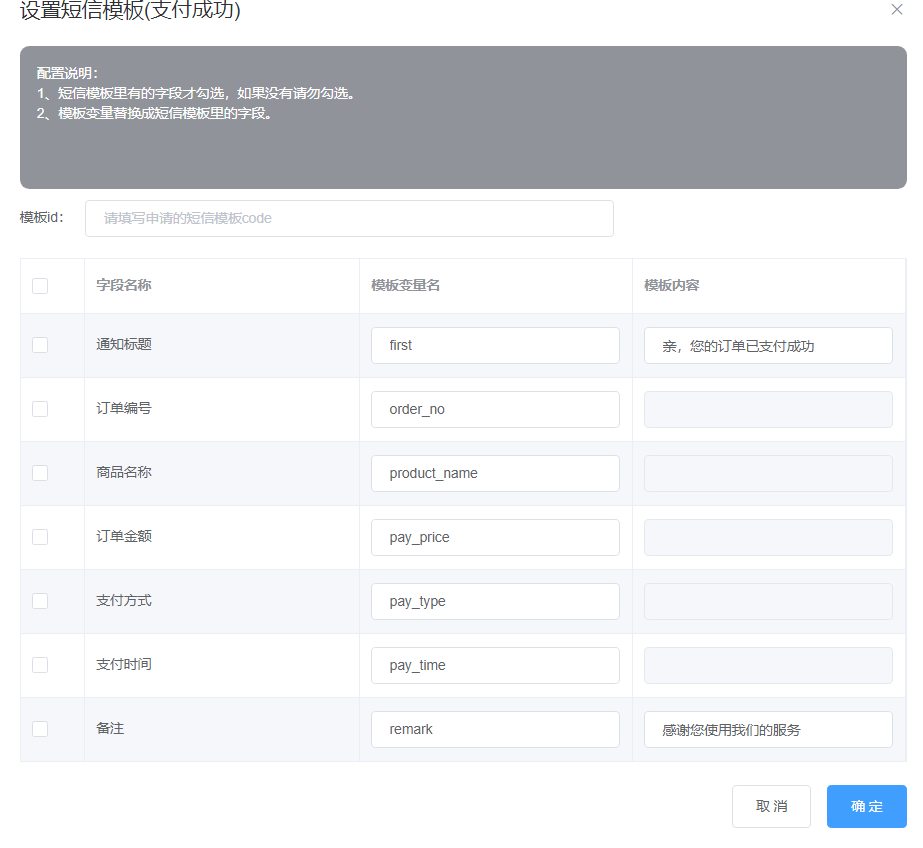This screenshot has height=848, width=923.
Task: Edit the 'order_no' variable name field
Action: [x=495, y=410]
